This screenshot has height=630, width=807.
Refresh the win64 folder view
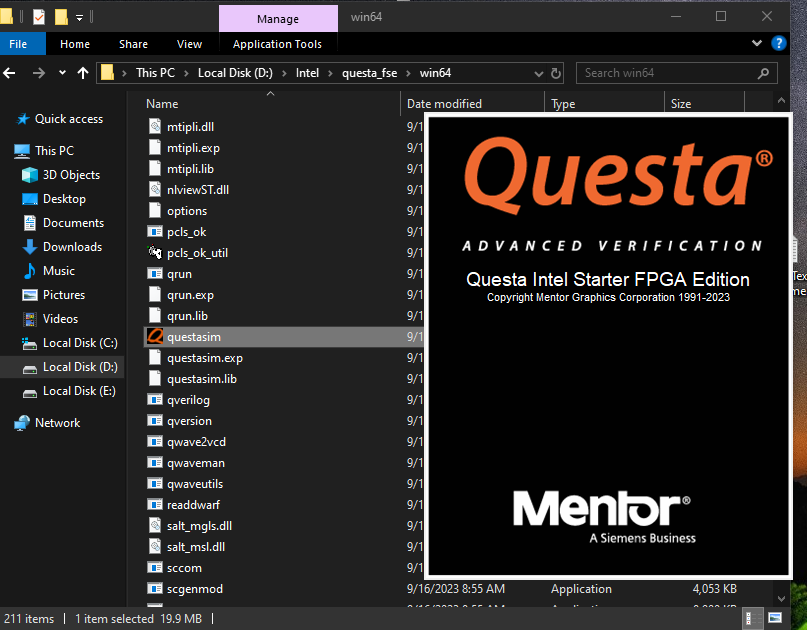(556, 73)
